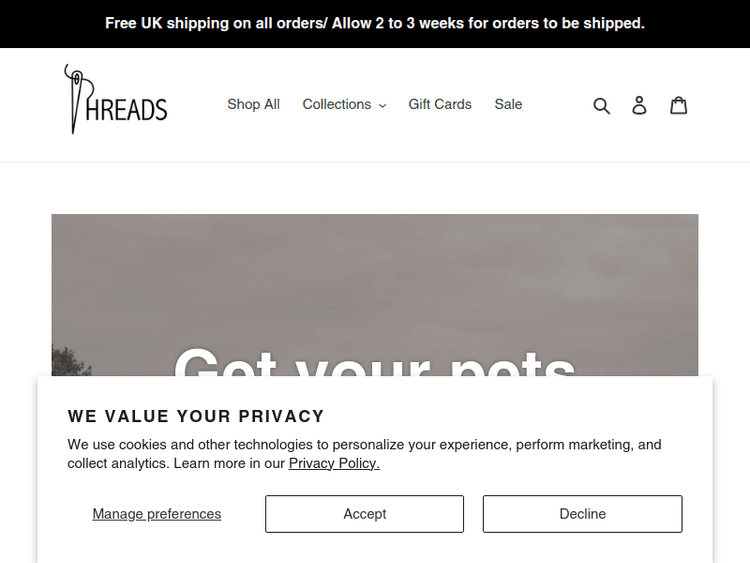Decline cookies in the privacy banner
Image resolution: width=750 pixels, height=563 pixels.
coord(582,514)
